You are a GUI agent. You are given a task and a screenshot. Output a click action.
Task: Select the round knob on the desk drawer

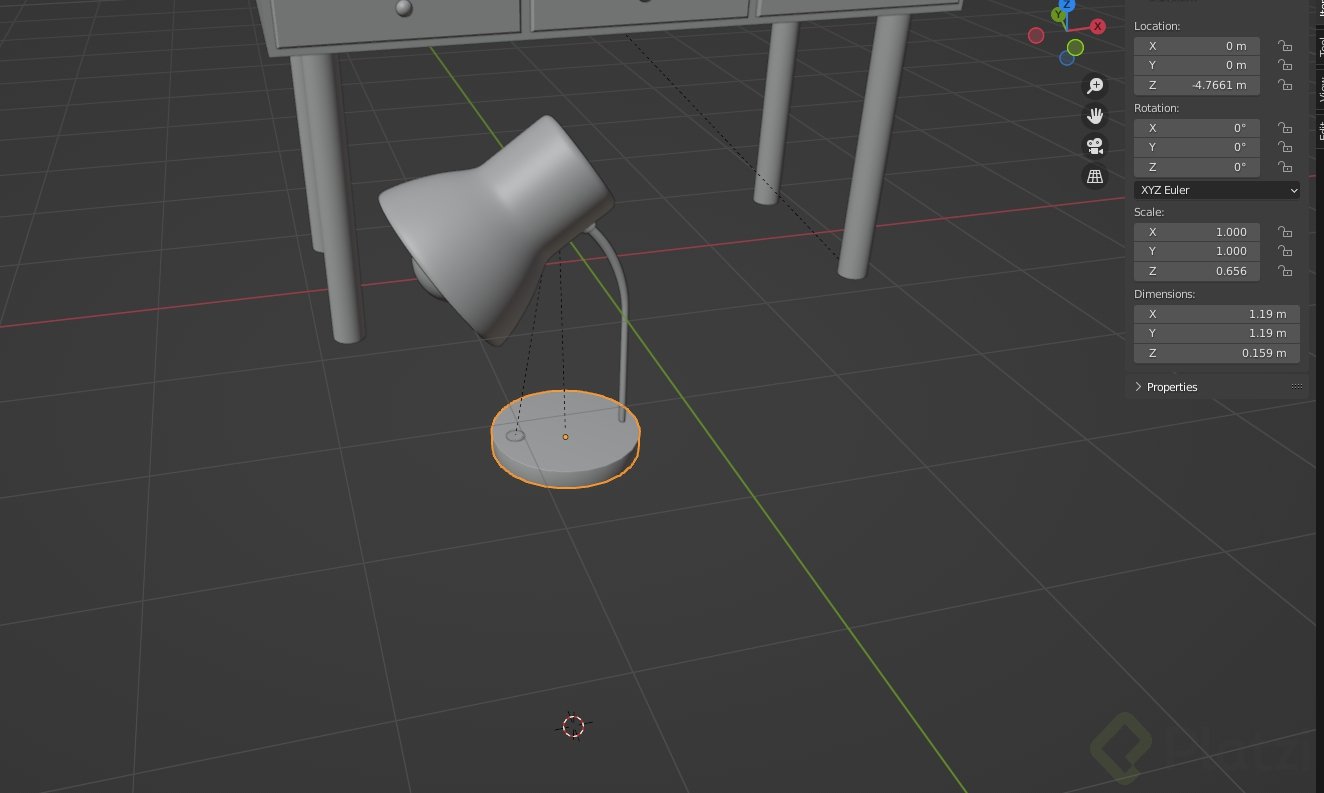[403, 8]
